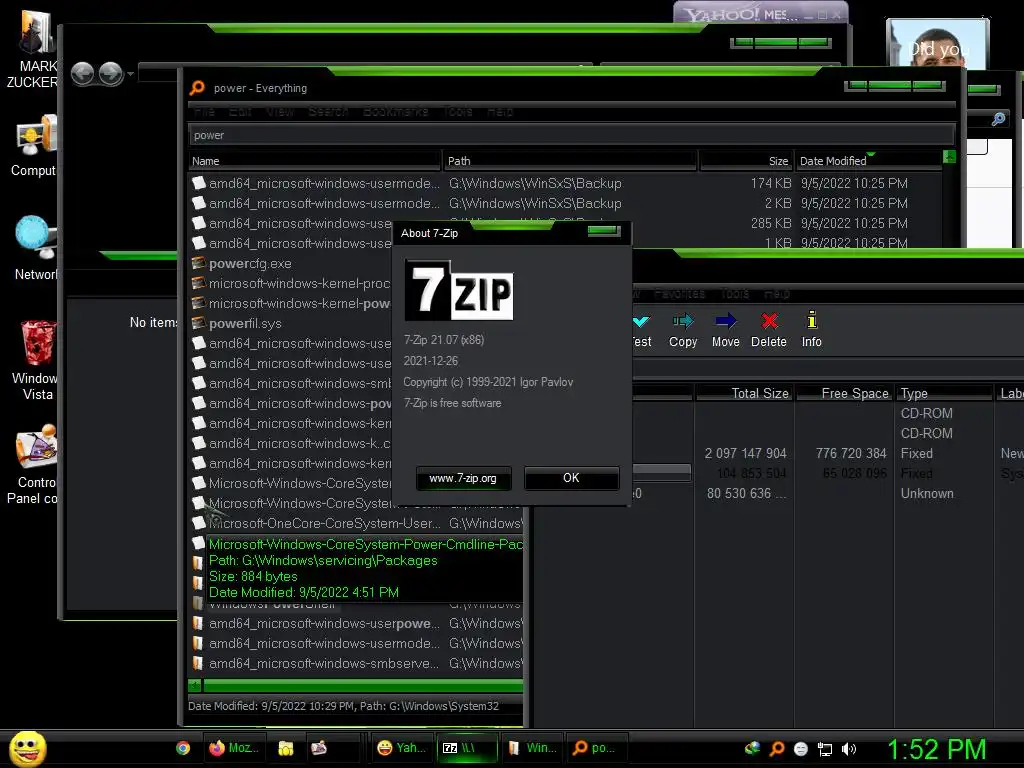Select amd64_microsoft-windows-smbserve last result row

pyautogui.click(x=356, y=664)
